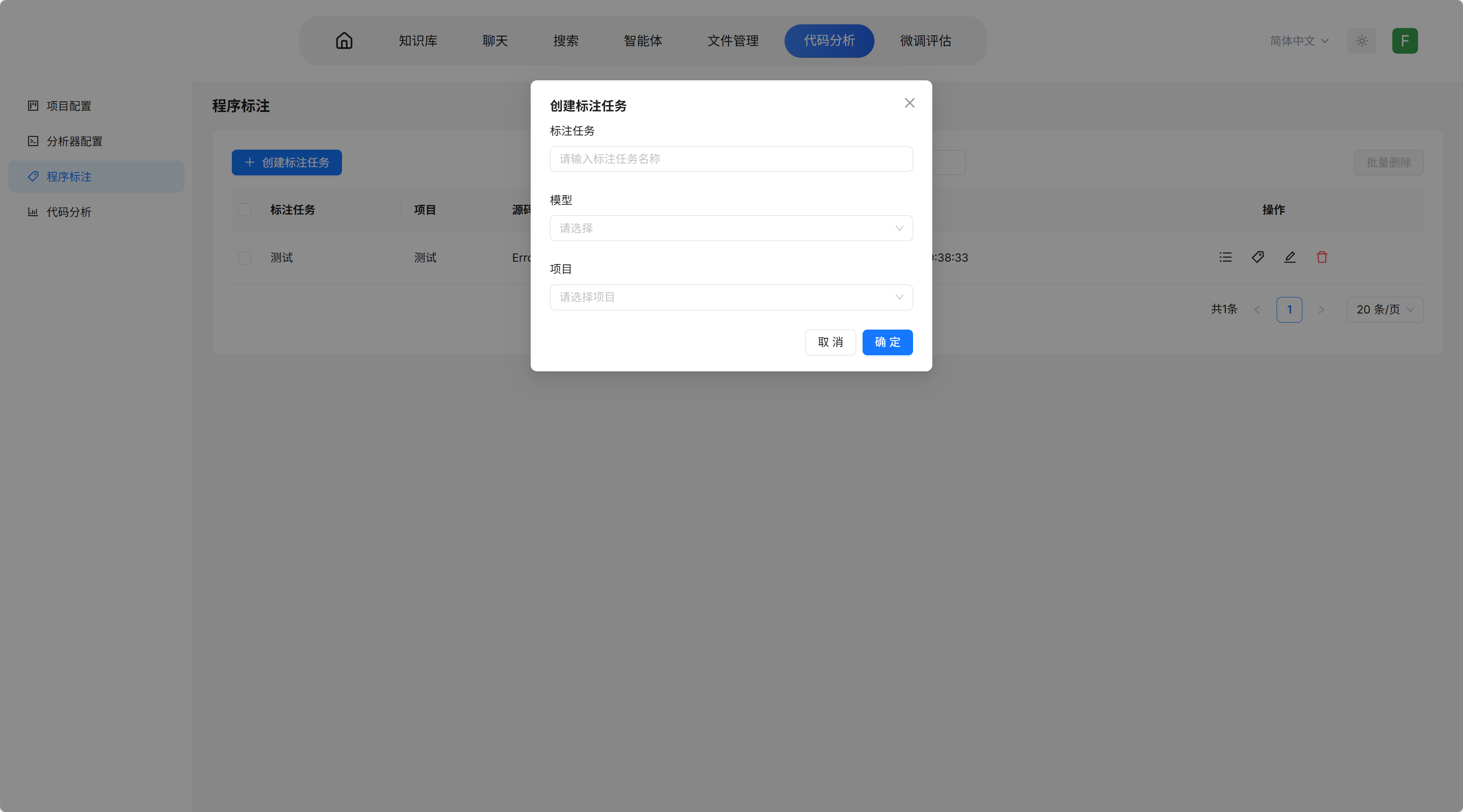Click the home icon in navigation bar

click(344, 41)
